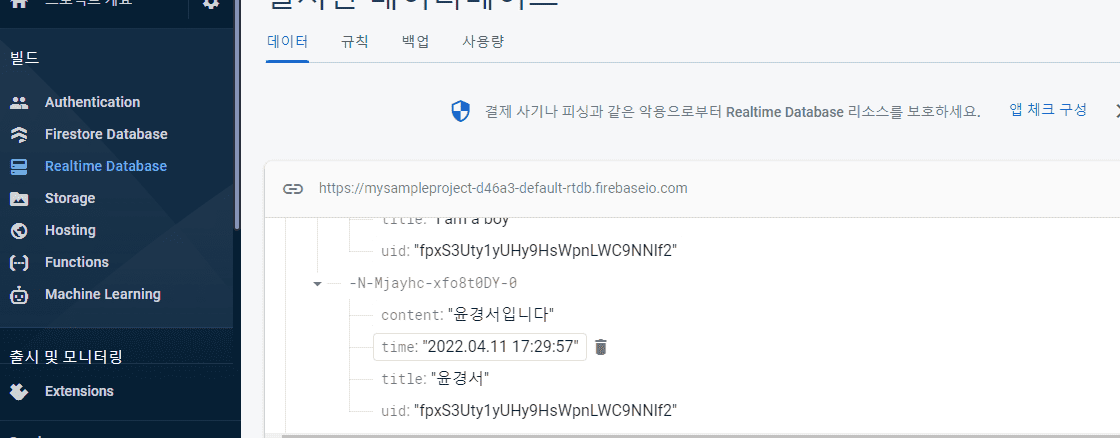Click the Realtime Database icon in sidebar

[19, 166]
